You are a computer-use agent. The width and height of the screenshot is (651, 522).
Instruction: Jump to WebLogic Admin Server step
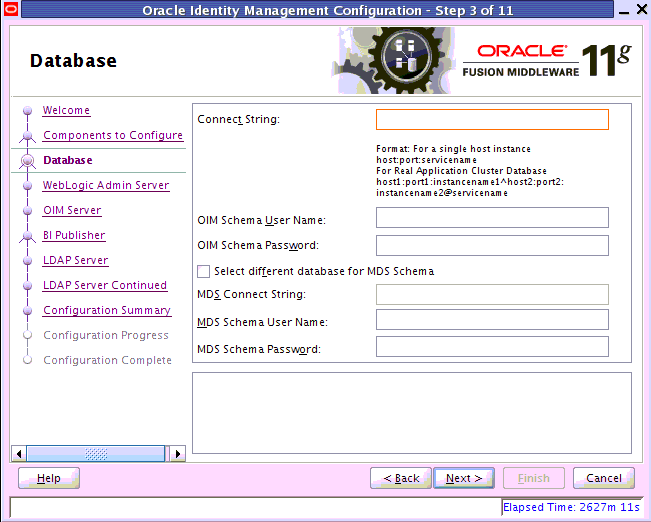point(106,185)
